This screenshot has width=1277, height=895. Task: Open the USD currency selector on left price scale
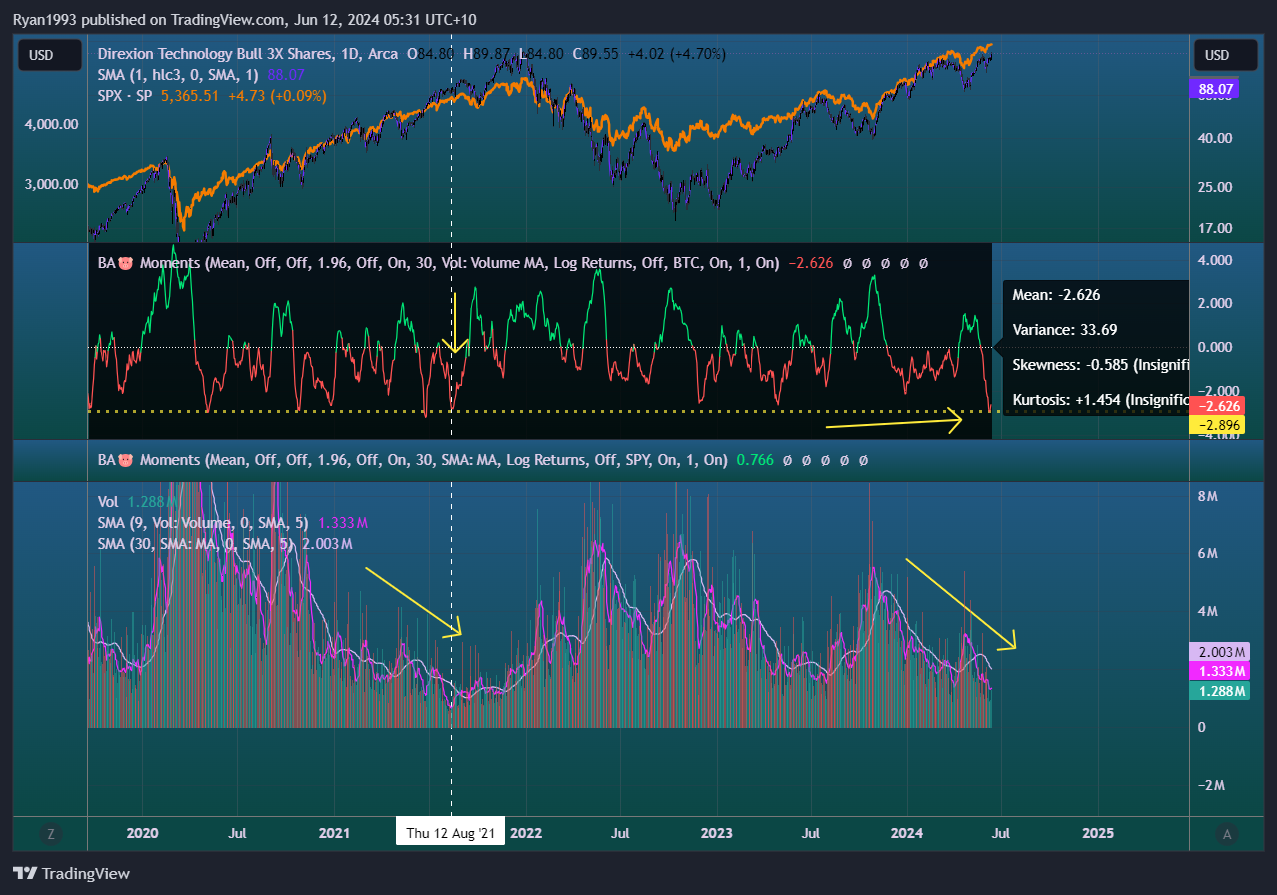click(x=49, y=56)
